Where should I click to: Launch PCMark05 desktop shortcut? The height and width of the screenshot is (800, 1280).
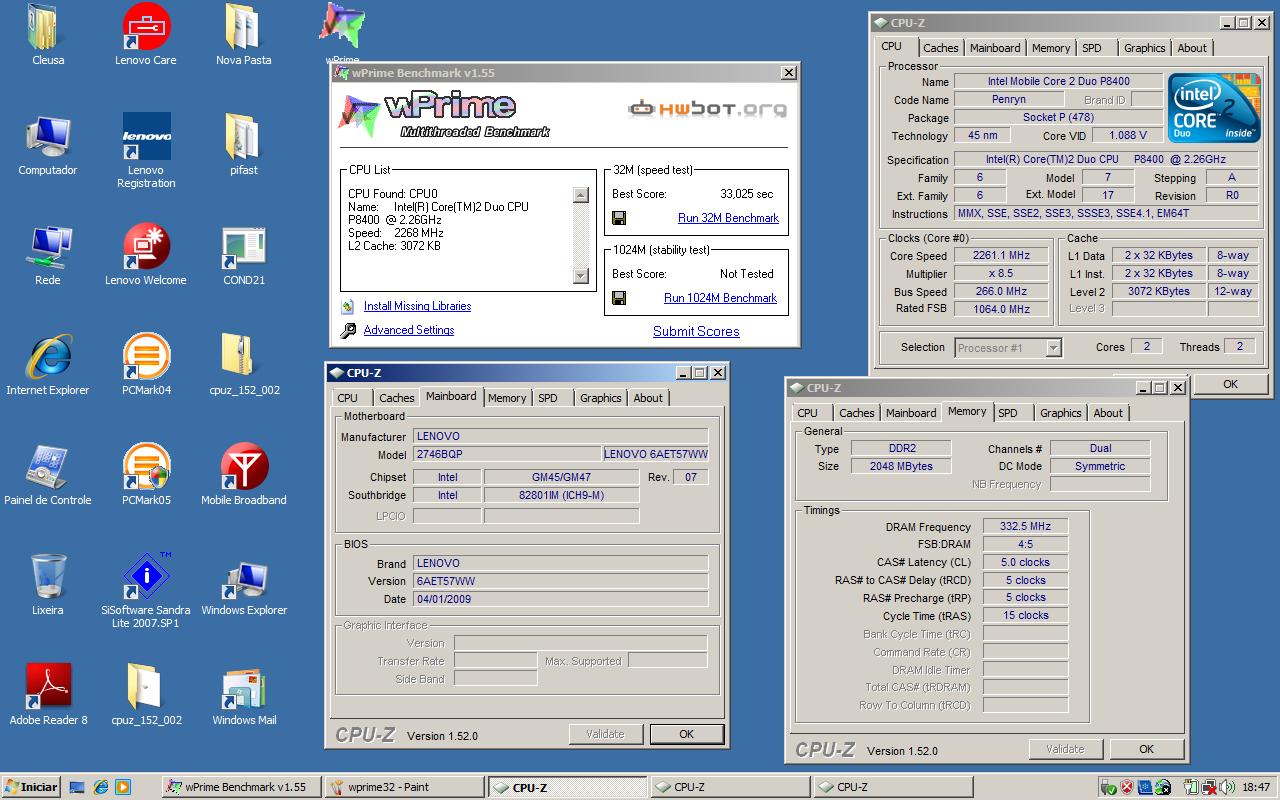click(x=146, y=468)
